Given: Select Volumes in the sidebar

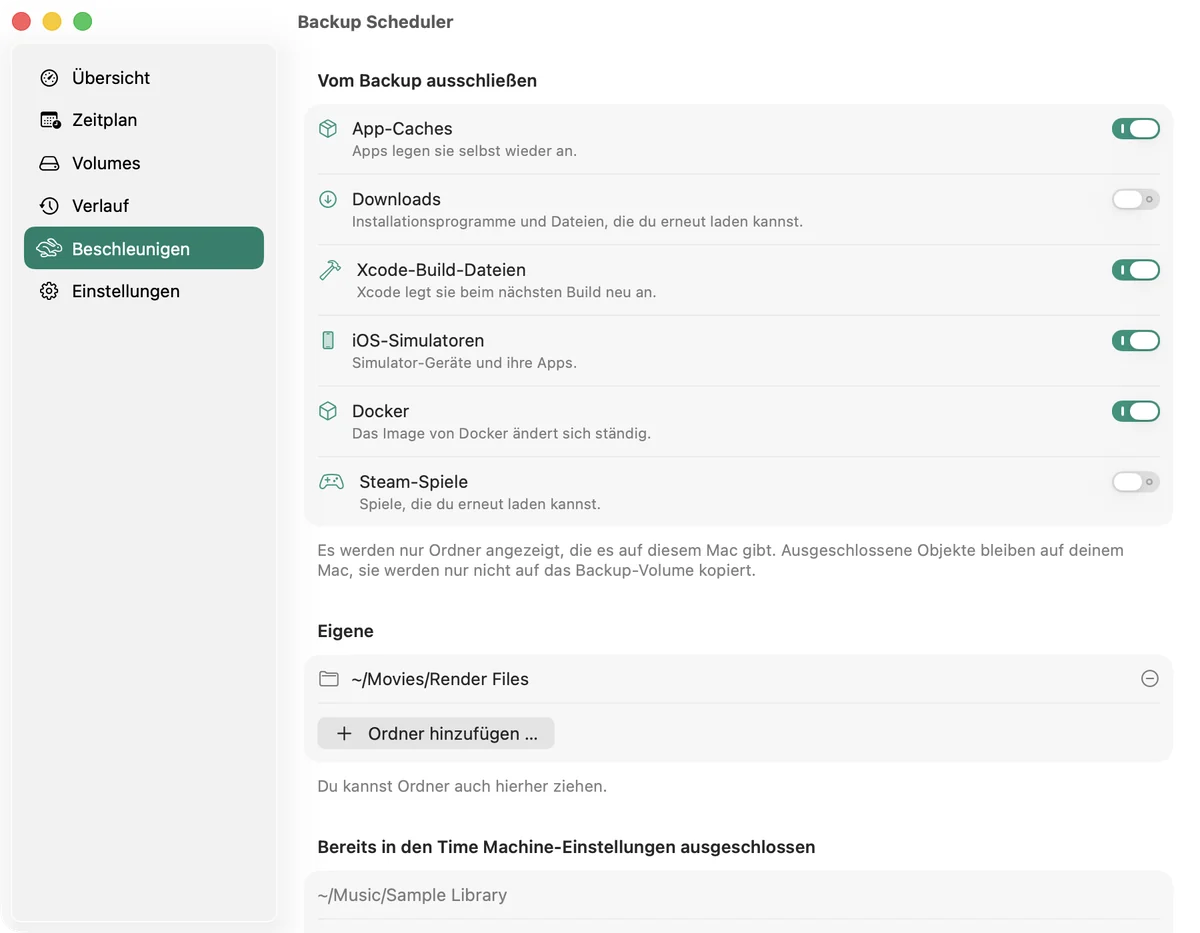Looking at the screenshot, I should coord(144,163).
